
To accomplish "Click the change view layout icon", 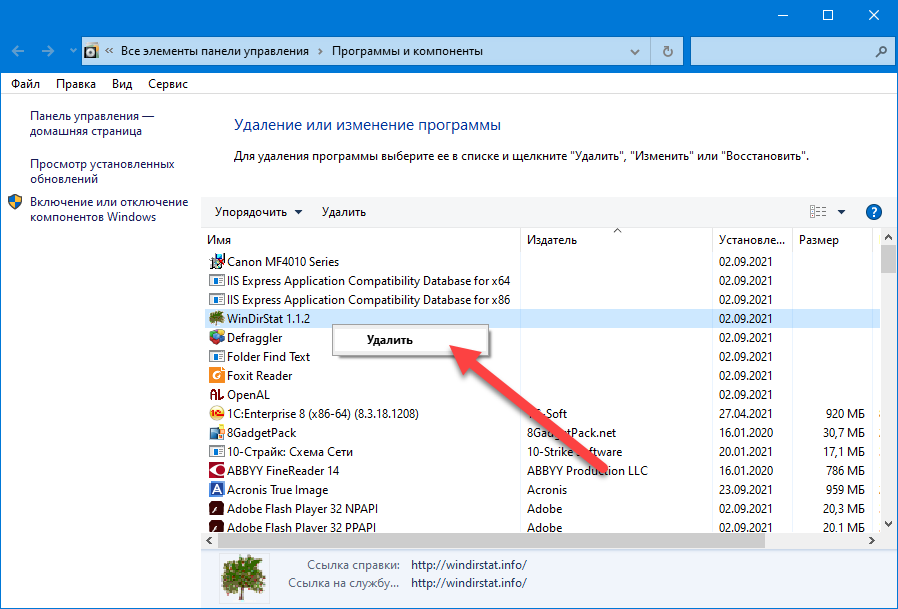I will [818, 212].
